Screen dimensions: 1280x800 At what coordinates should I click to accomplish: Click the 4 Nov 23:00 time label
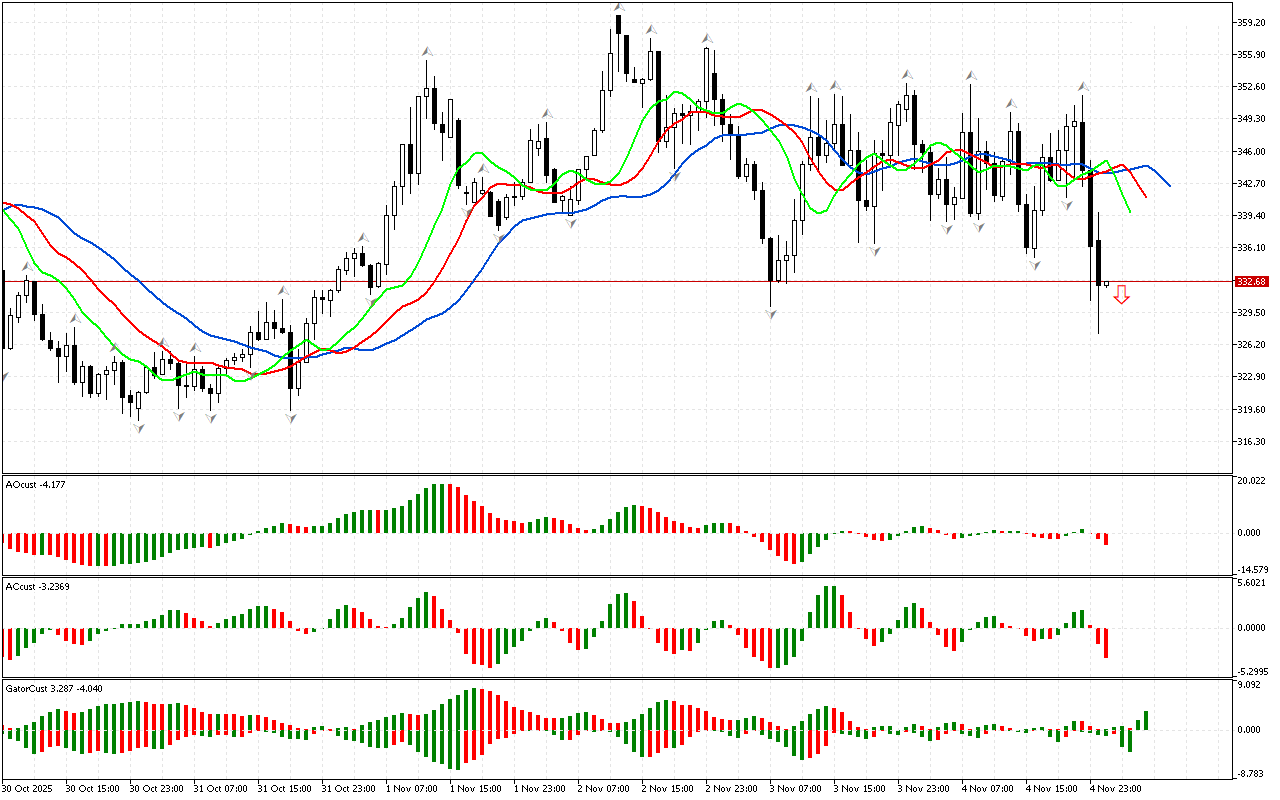pyautogui.click(x=1115, y=789)
